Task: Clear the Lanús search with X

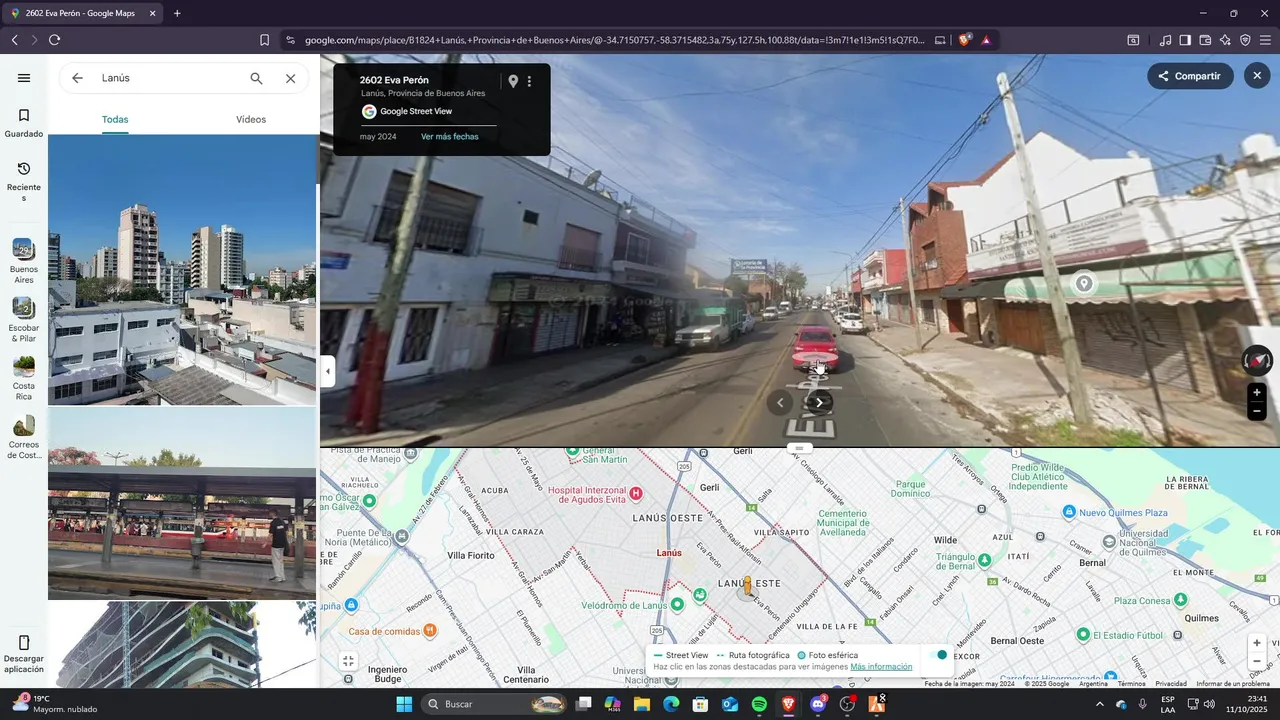Action: (290, 78)
